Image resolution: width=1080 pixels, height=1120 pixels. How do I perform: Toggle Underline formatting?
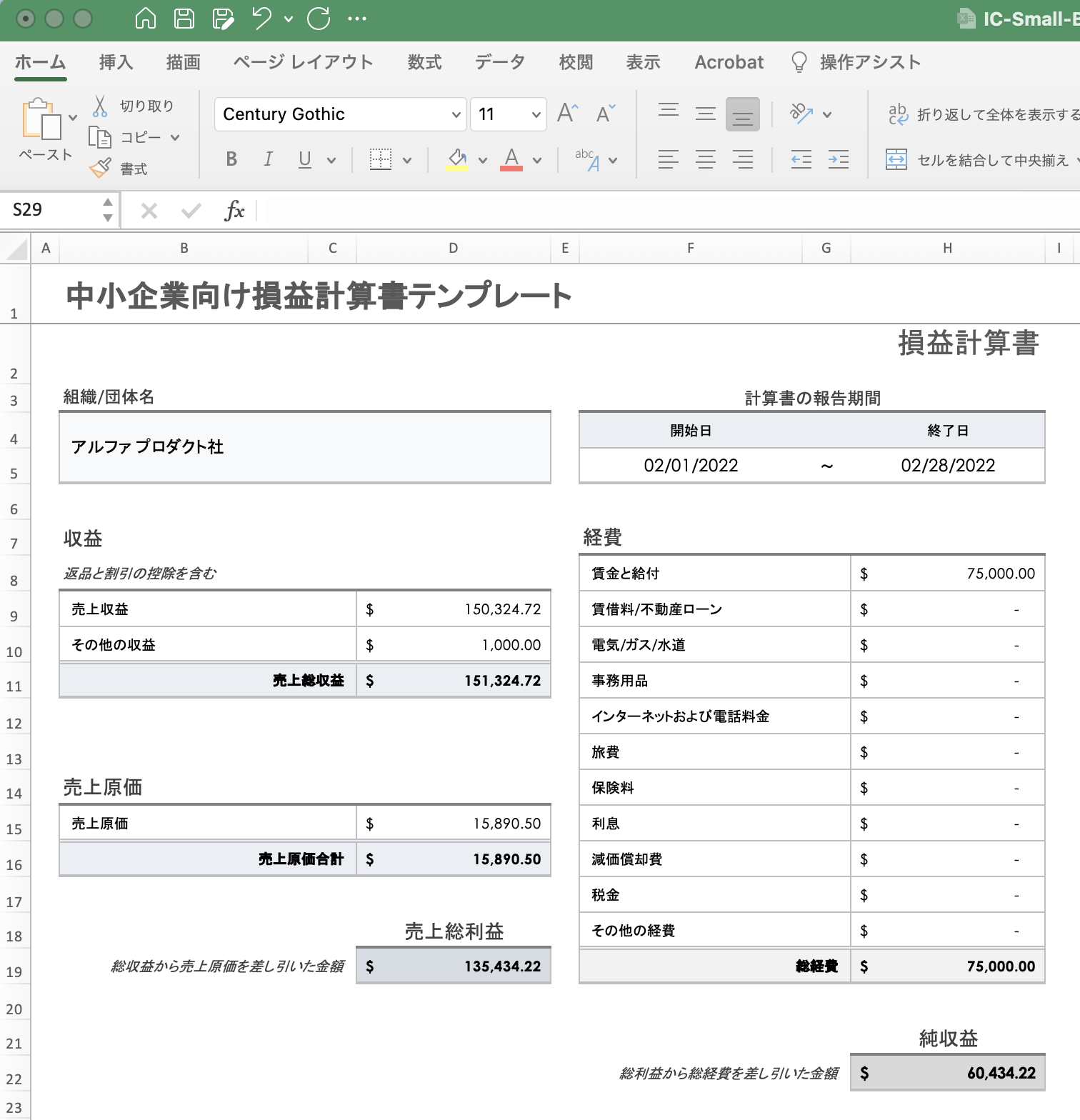305,159
